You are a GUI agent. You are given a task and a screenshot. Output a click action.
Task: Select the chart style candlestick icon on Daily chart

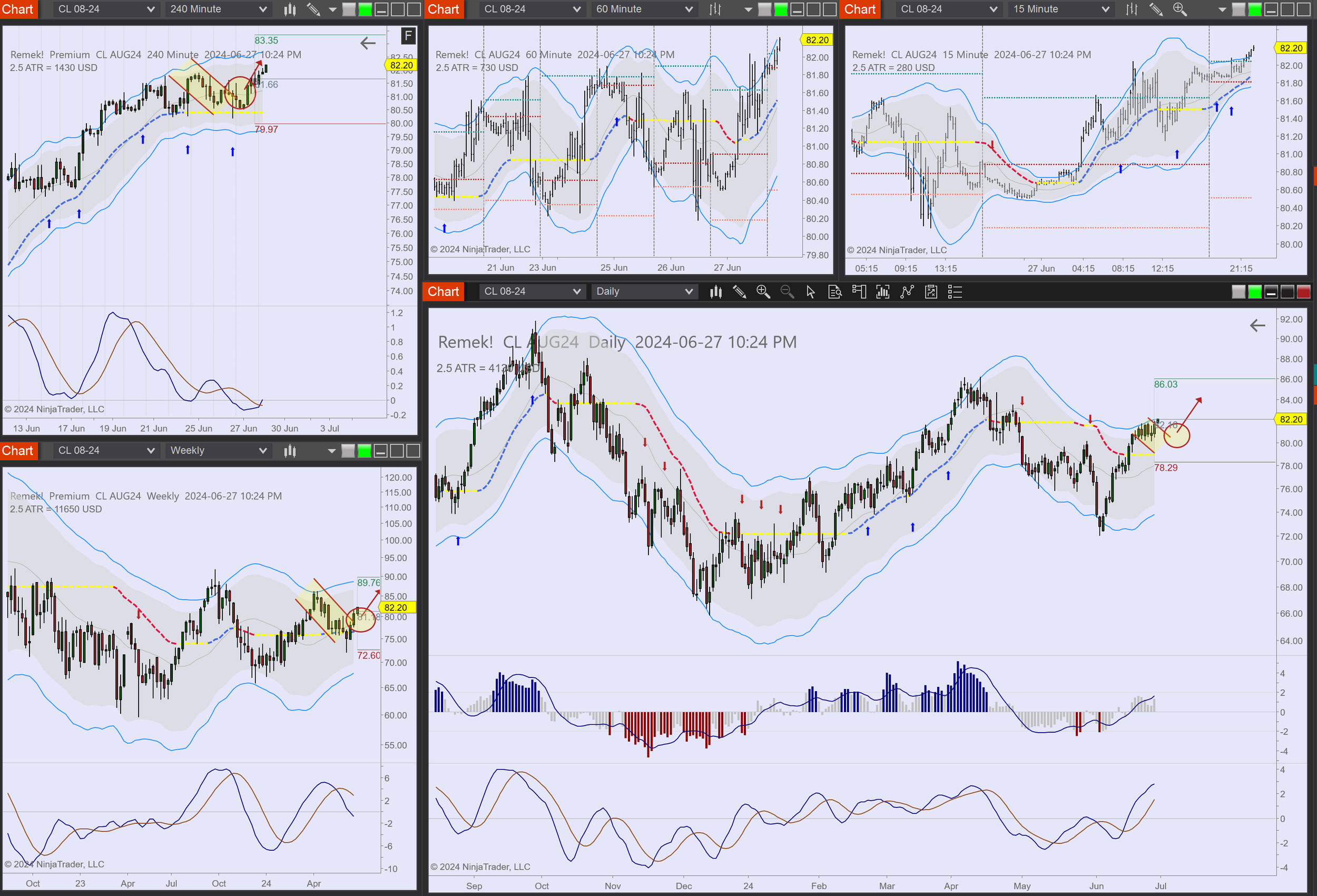[x=715, y=292]
